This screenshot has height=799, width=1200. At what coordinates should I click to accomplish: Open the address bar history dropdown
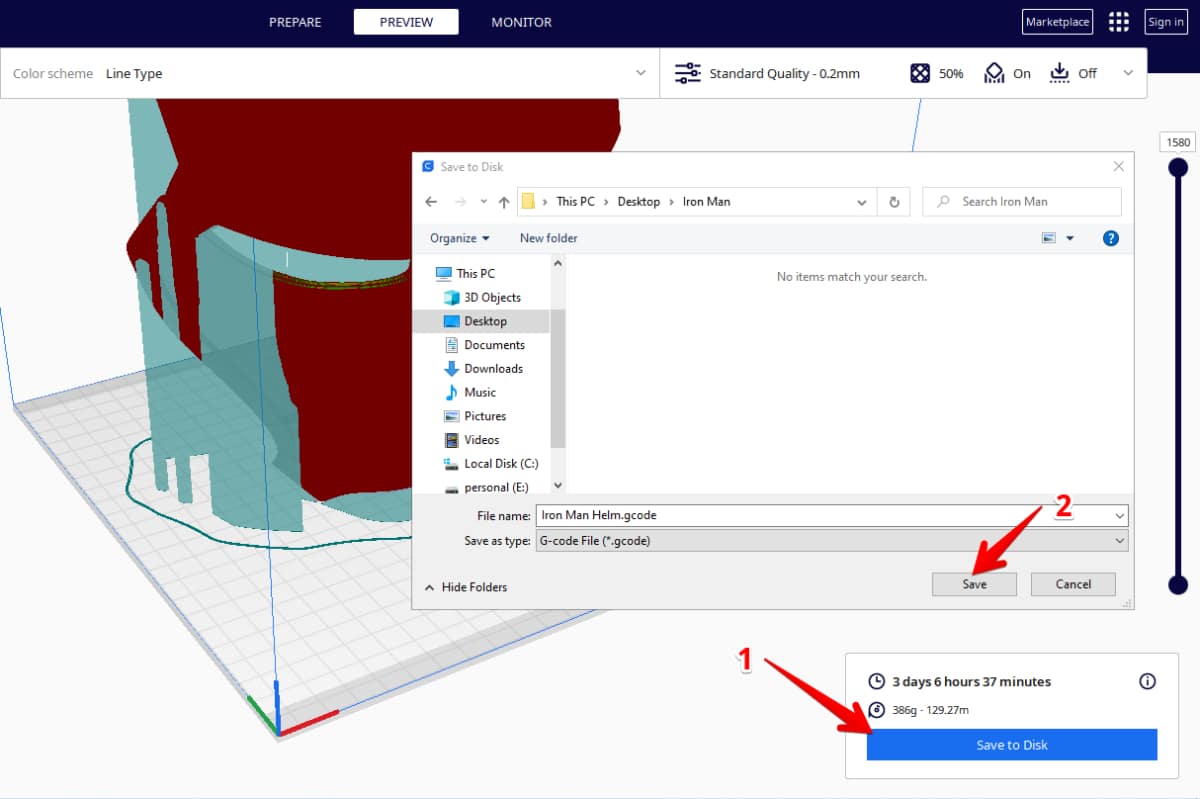click(x=862, y=202)
